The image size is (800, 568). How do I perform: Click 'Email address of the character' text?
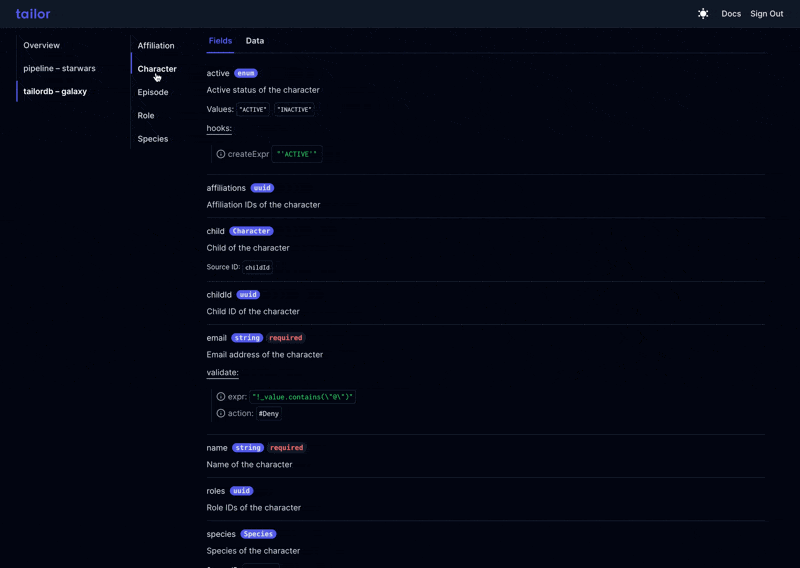(x=265, y=355)
